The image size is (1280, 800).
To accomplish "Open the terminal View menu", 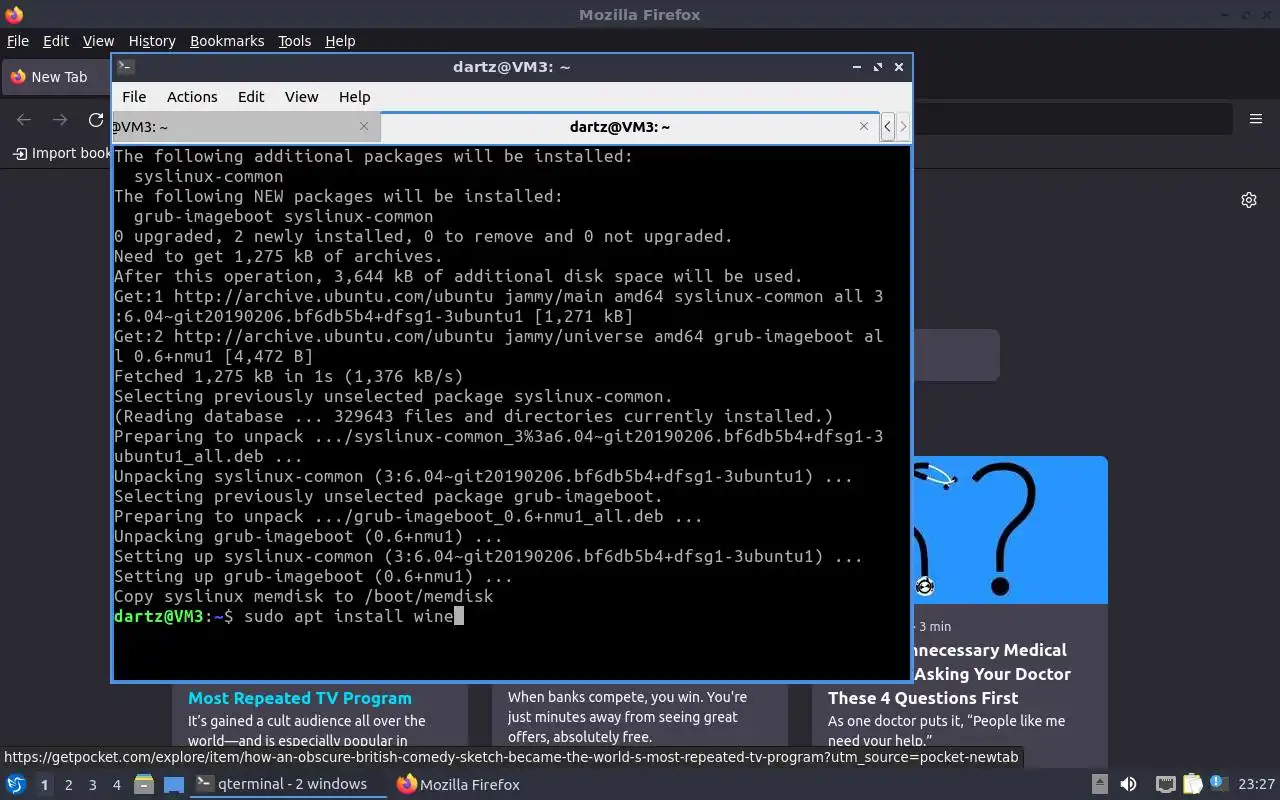I will tap(301, 97).
